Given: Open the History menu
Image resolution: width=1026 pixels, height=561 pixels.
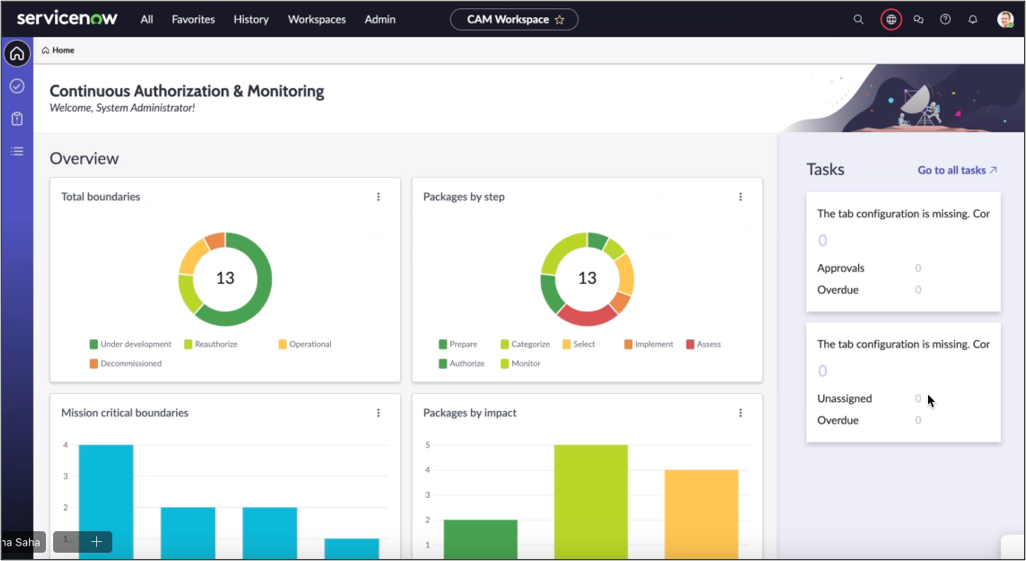Looking at the screenshot, I should 251,19.
